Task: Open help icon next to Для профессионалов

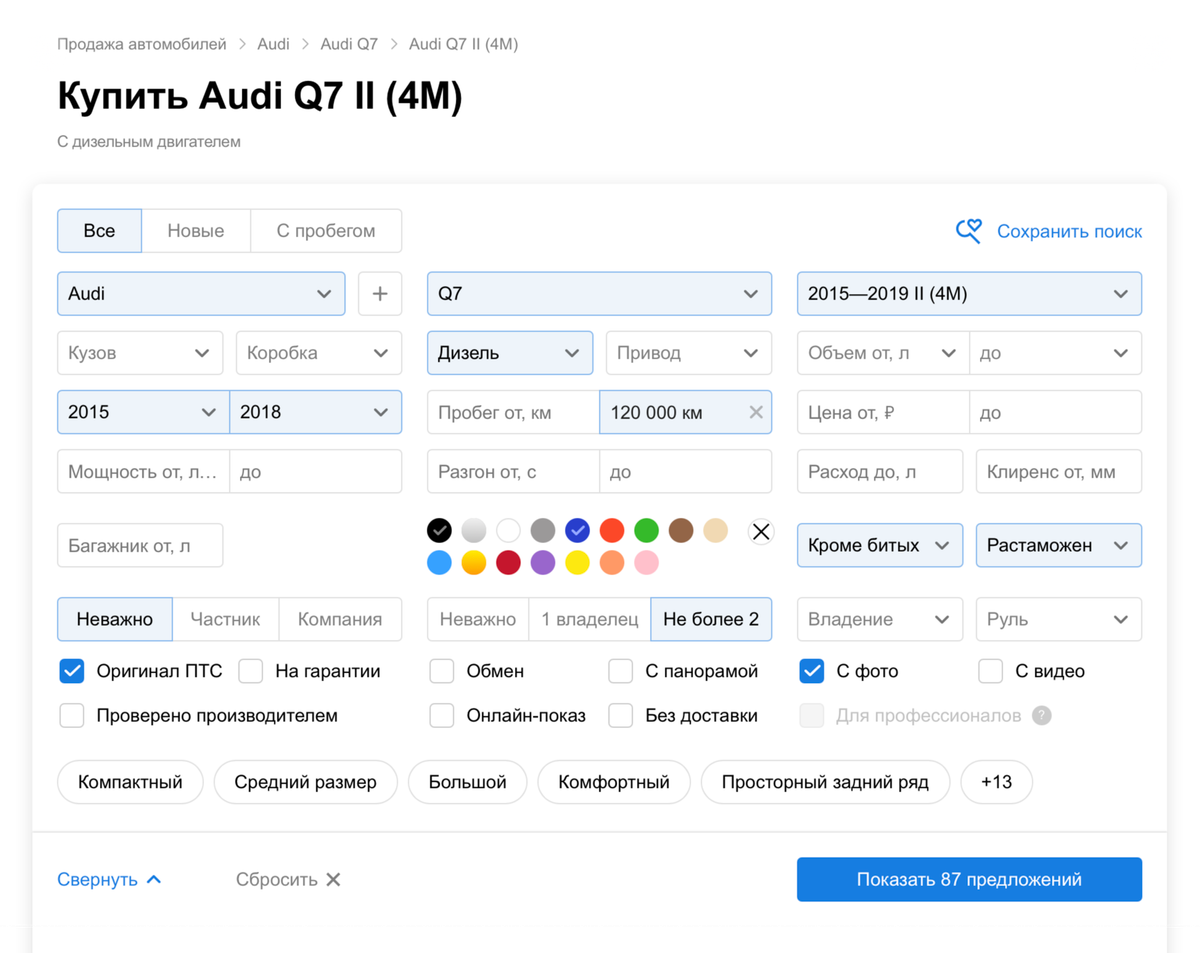Action: pyautogui.click(x=1042, y=716)
